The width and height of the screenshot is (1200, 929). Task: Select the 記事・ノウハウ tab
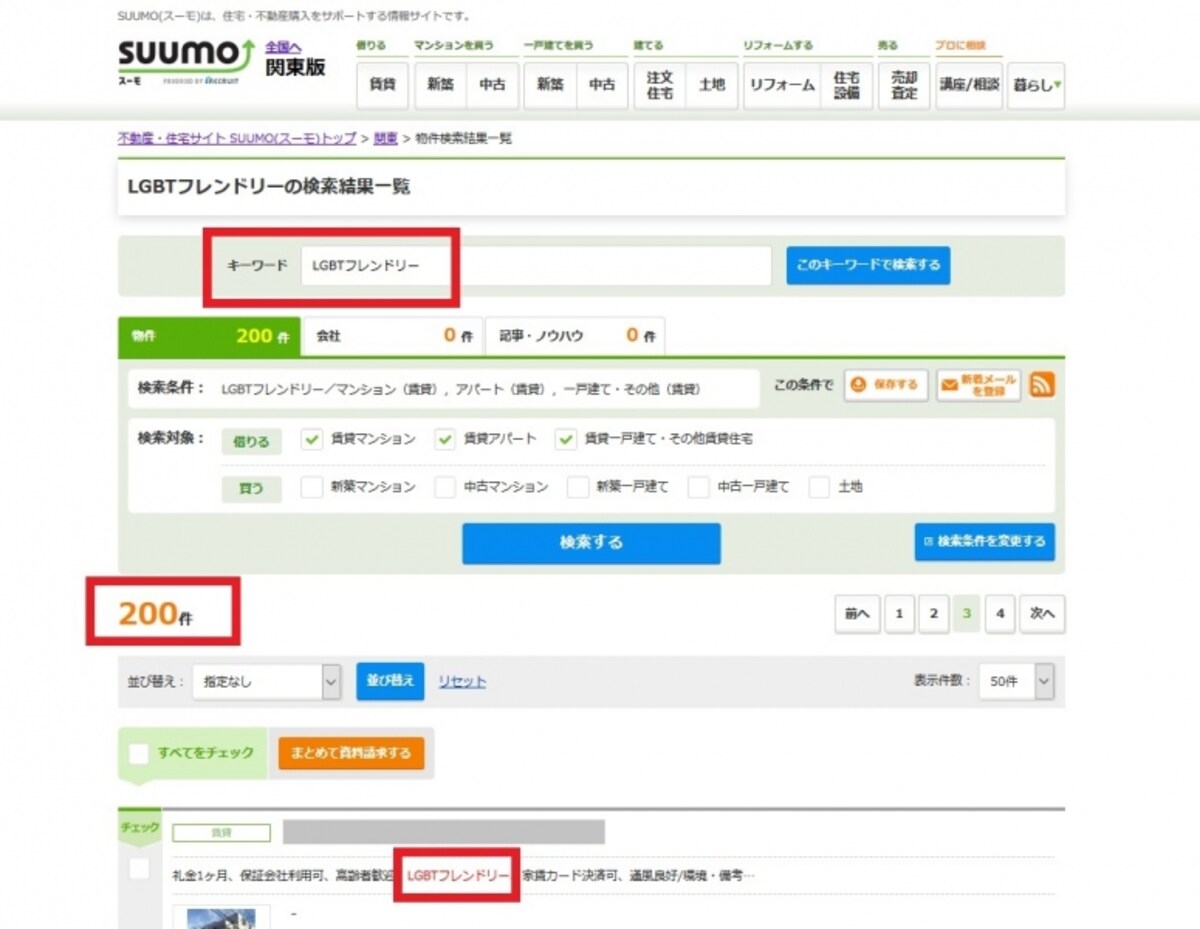[x=575, y=336]
